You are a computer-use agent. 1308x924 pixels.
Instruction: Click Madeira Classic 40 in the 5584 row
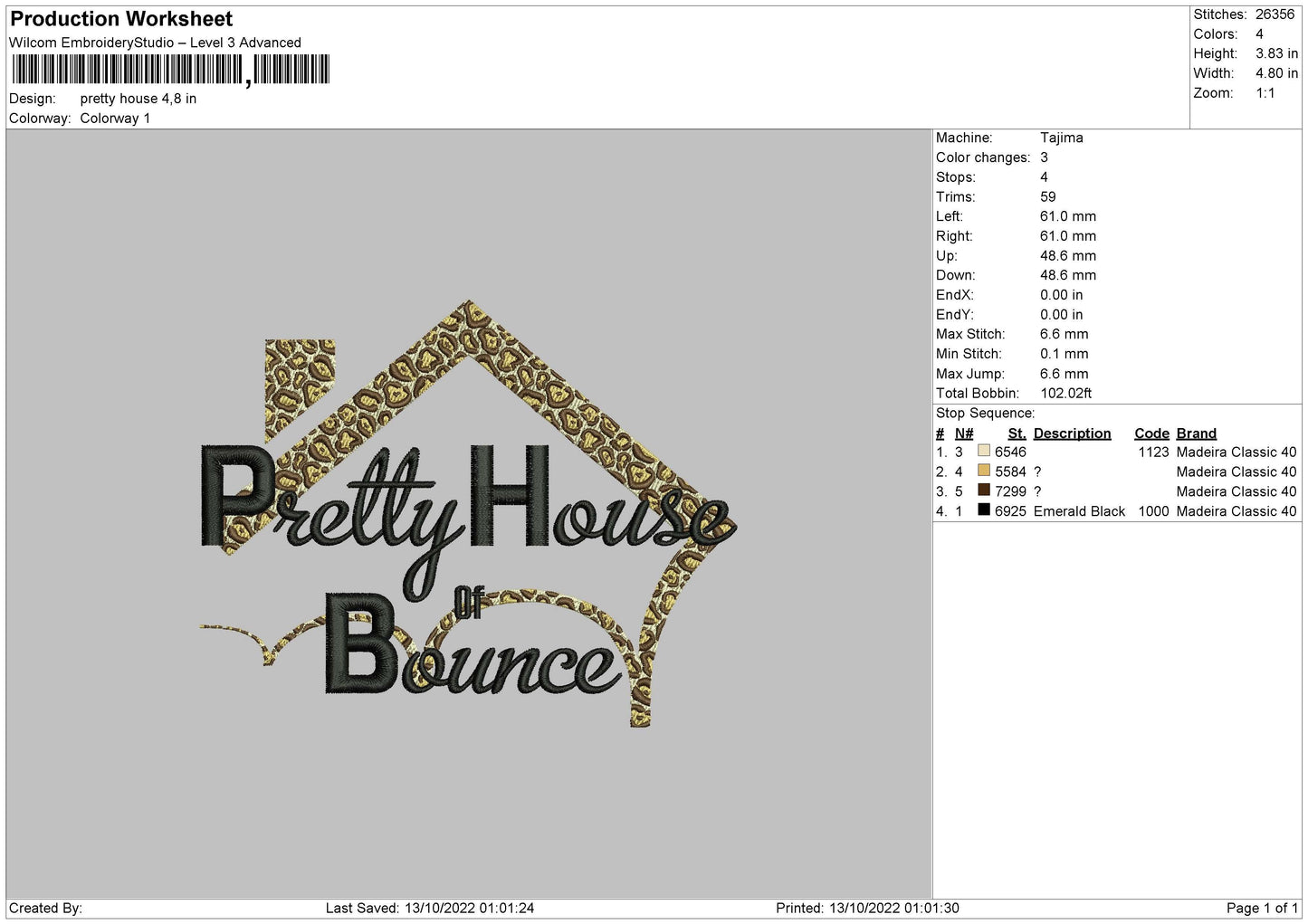click(x=1236, y=472)
